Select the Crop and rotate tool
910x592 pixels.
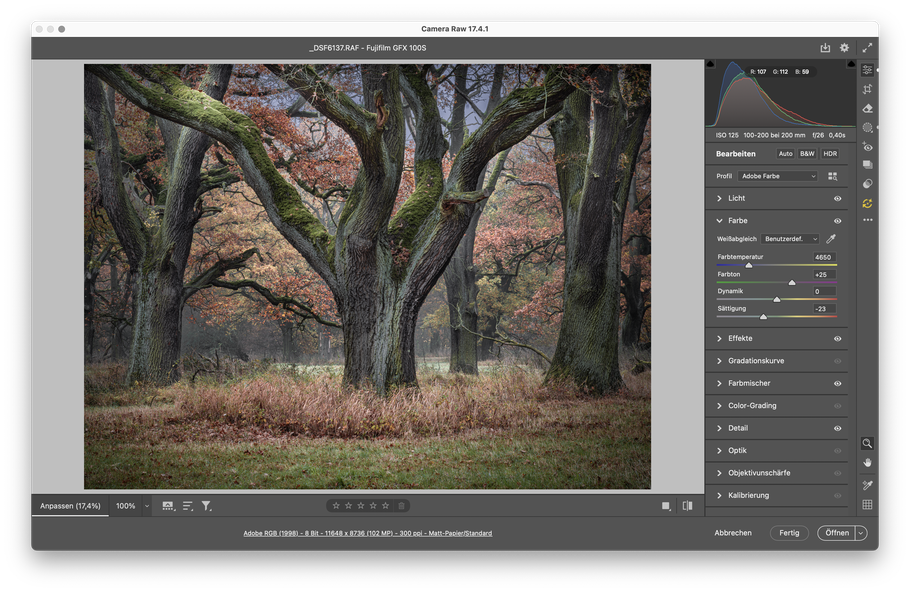click(867, 89)
